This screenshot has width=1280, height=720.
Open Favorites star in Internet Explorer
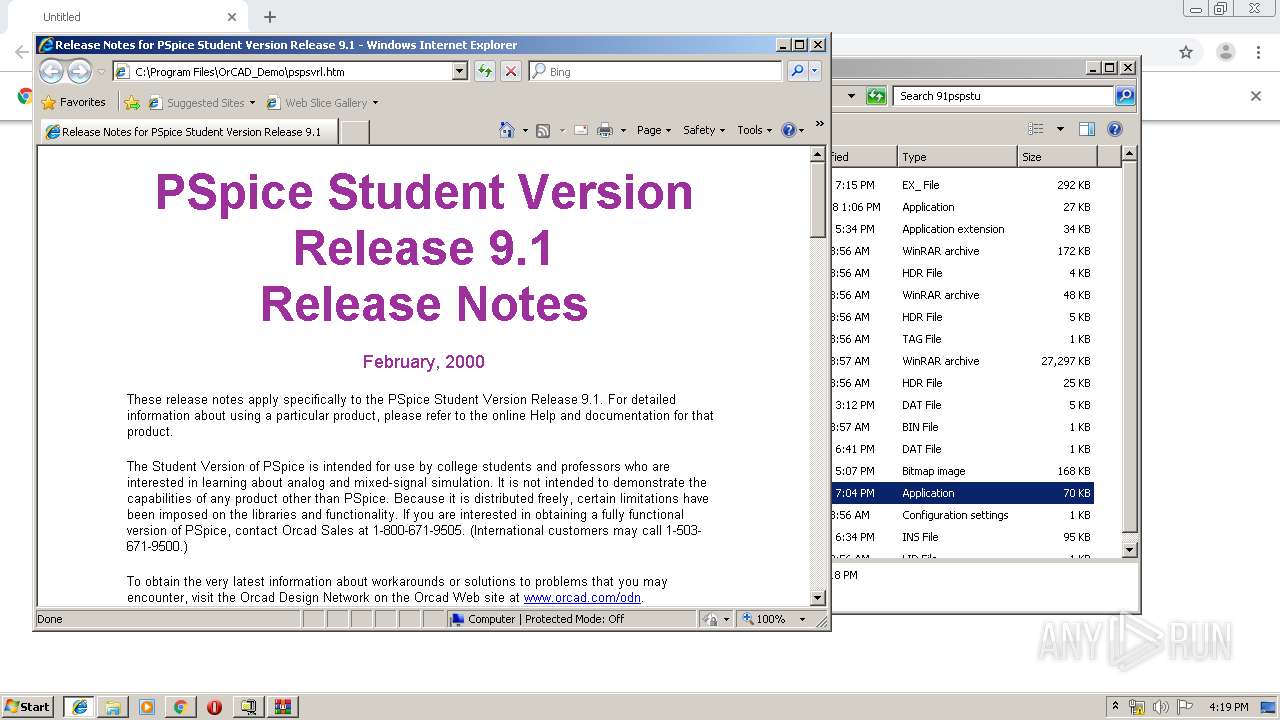click(x=74, y=102)
